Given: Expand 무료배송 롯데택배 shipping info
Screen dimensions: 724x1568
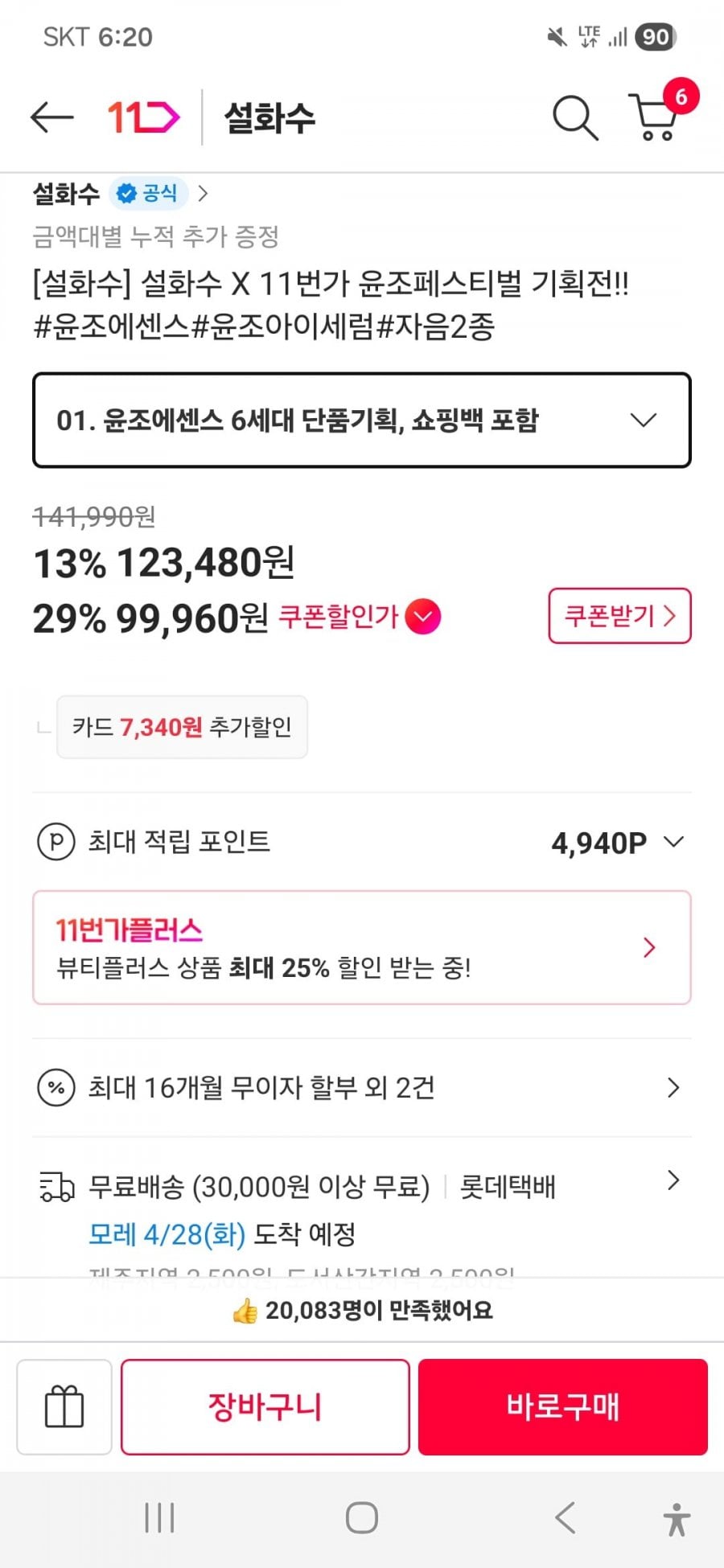Looking at the screenshot, I should (673, 1181).
